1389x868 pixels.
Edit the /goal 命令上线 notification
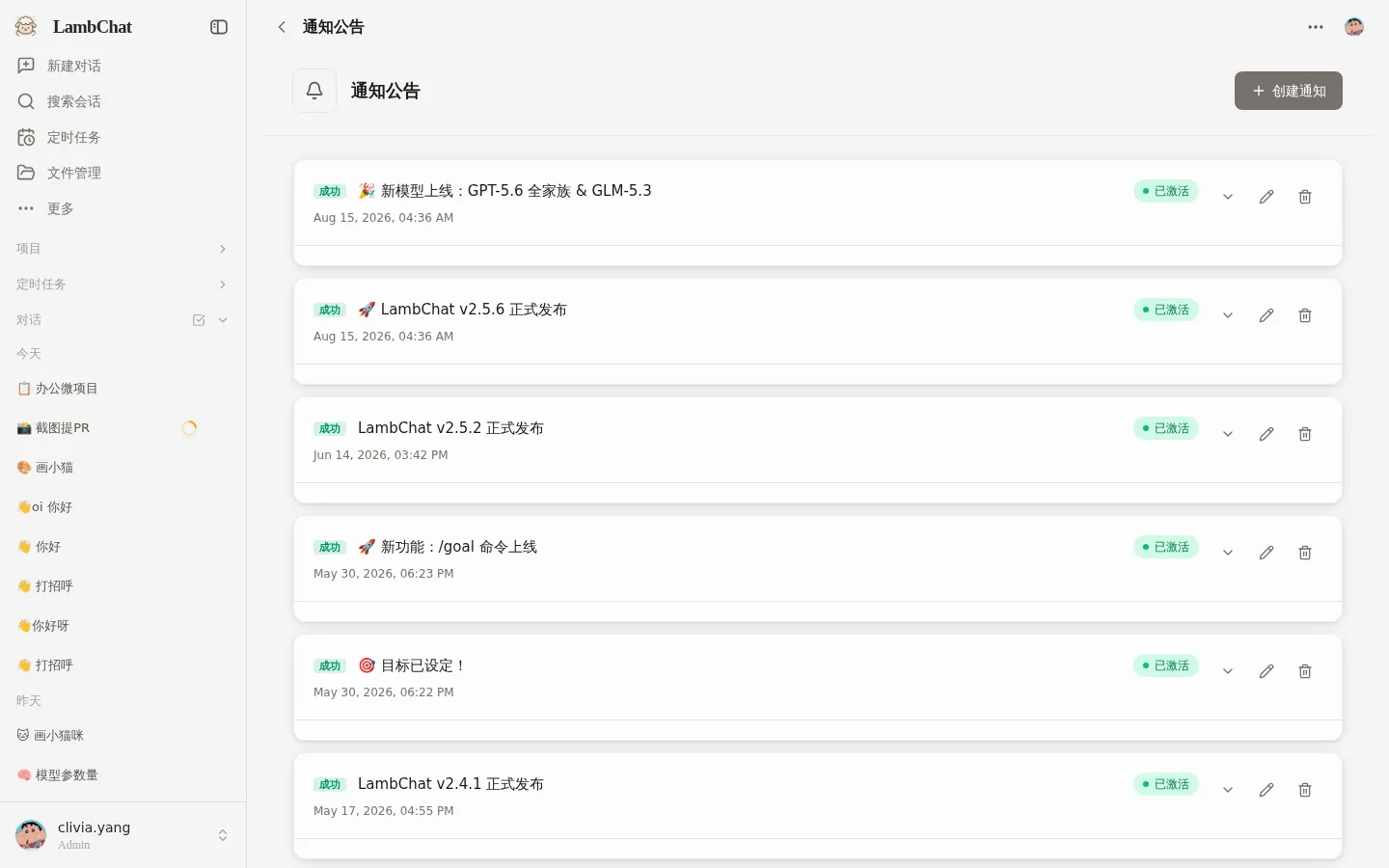pyautogui.click(x=1266, y=553)
